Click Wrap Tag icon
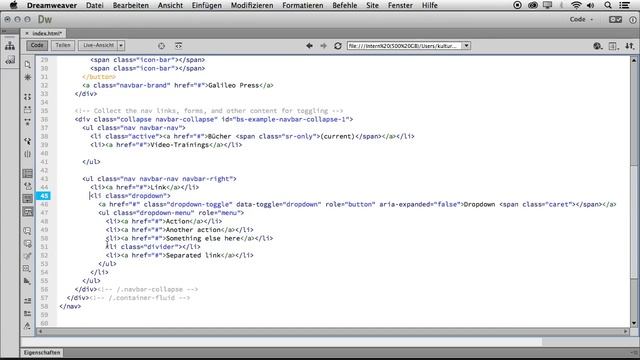 tap(28, 256)
